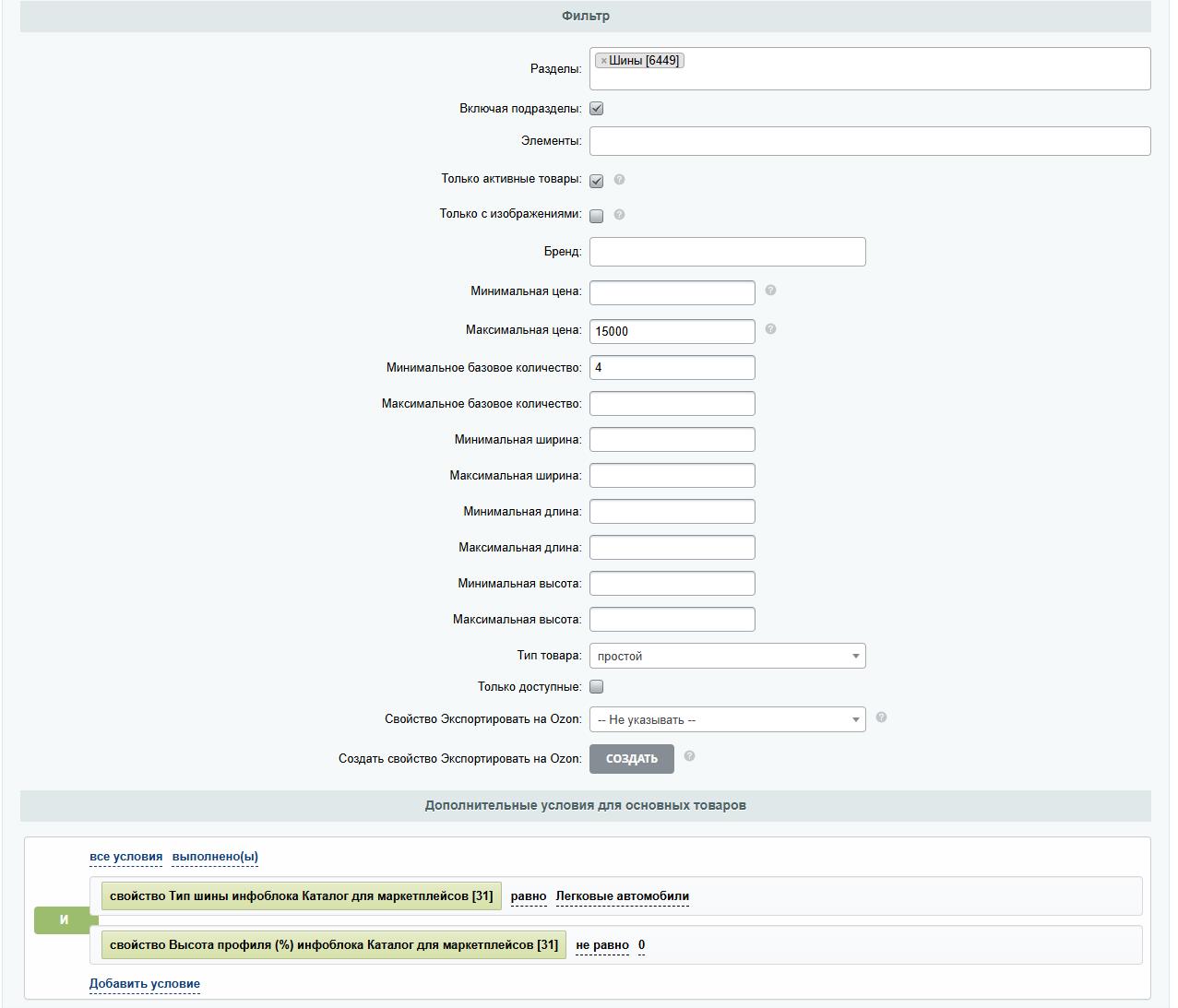Click the Фильтр section header
The height and width of the screenshot is (1008, 1178).
pyautogui.click(x=586, y=17)
